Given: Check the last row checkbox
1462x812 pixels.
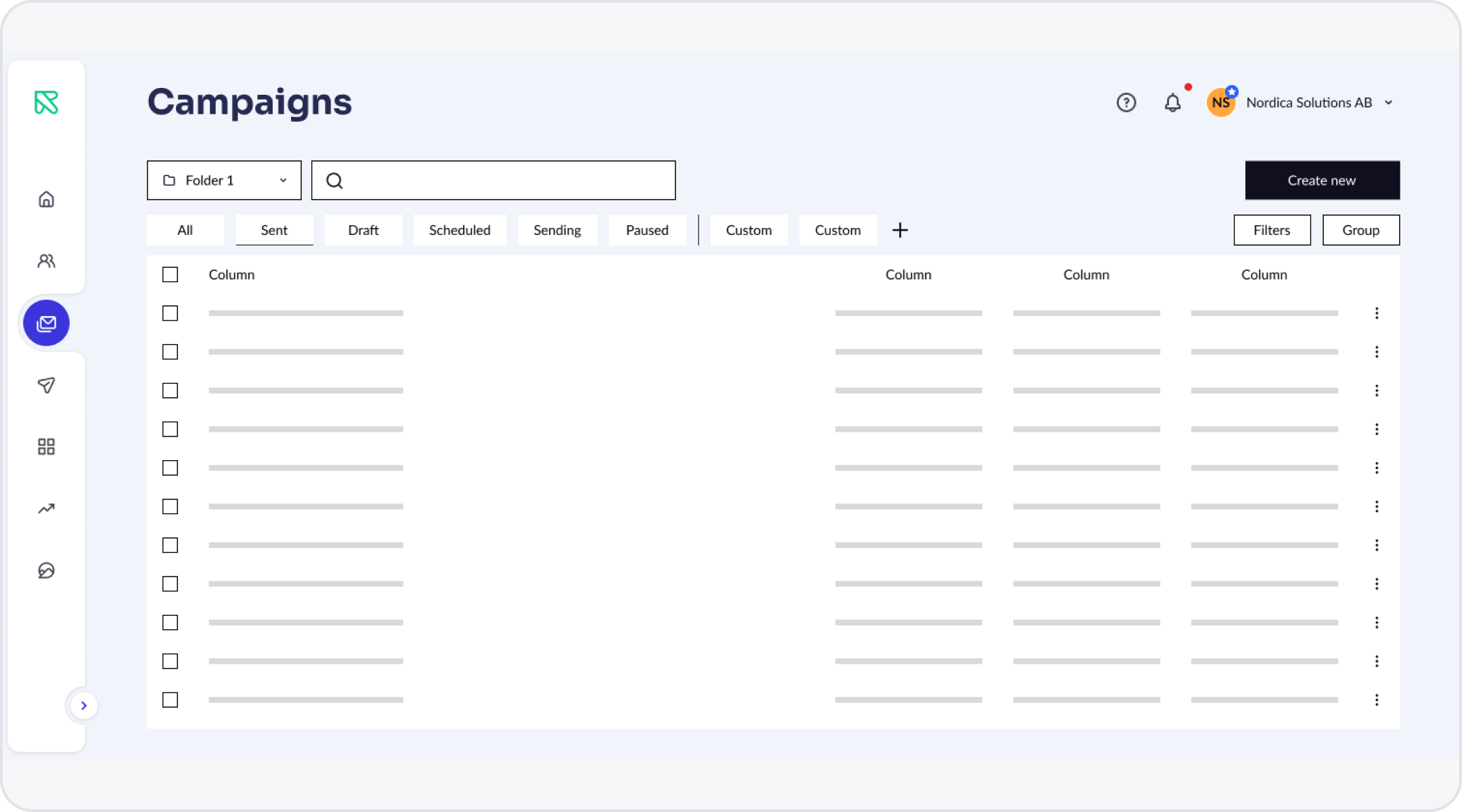Looking at the screenshot, I should click(171, 700).
